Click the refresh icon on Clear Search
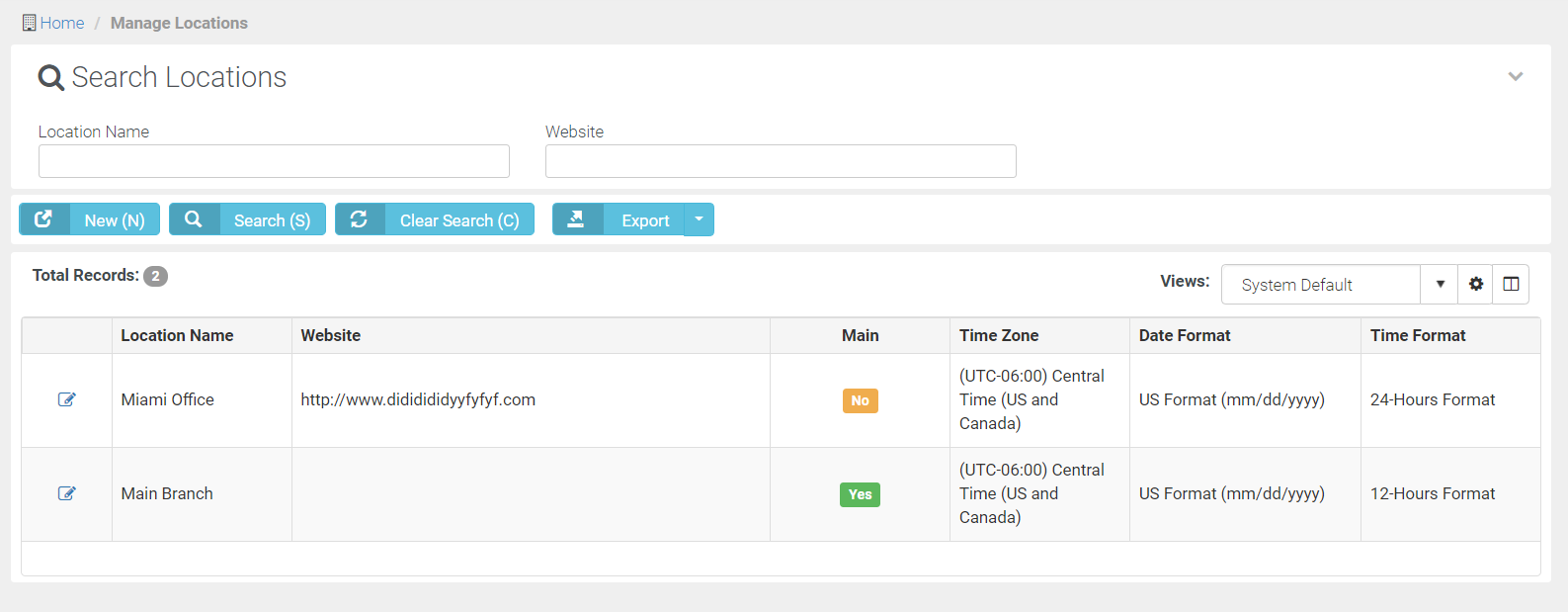Image resolution: width=1568 pixels, height=612 pixels. click(360, 219)
